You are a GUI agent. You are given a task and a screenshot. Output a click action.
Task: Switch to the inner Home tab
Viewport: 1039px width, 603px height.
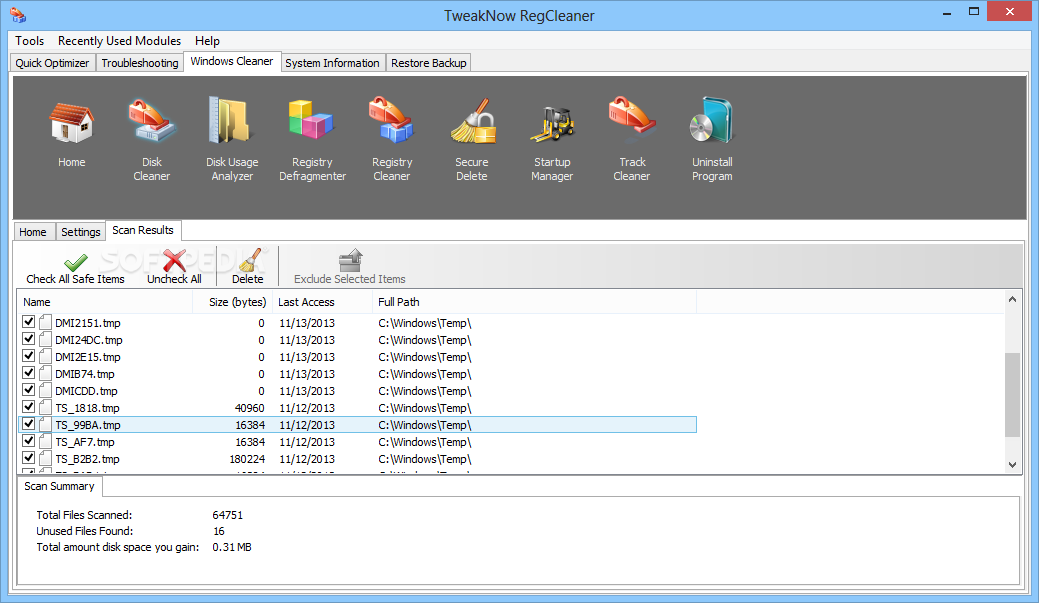[x=33, y=232]
